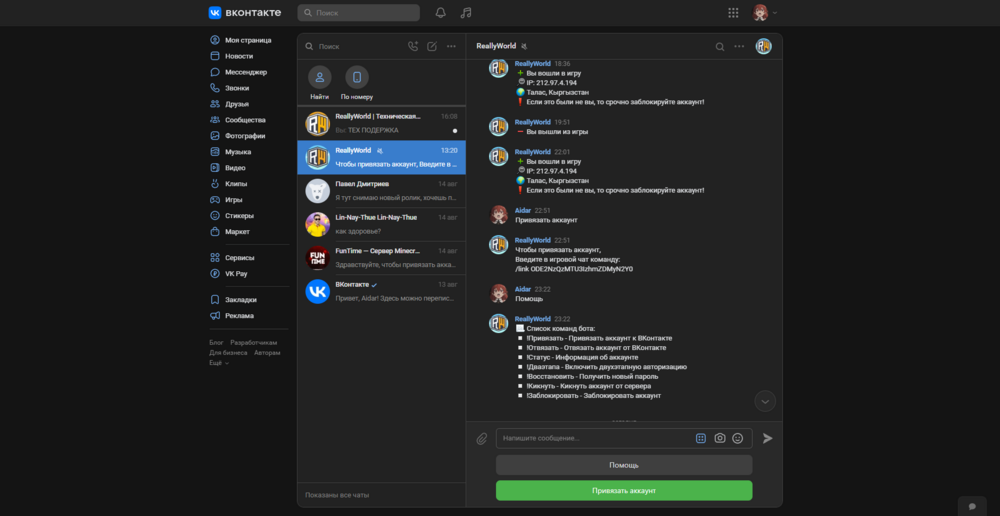Viewport: 1000px width, 516px height.
Task: Click the Закладки bookmark icon
Action: [x=215, y=300]
